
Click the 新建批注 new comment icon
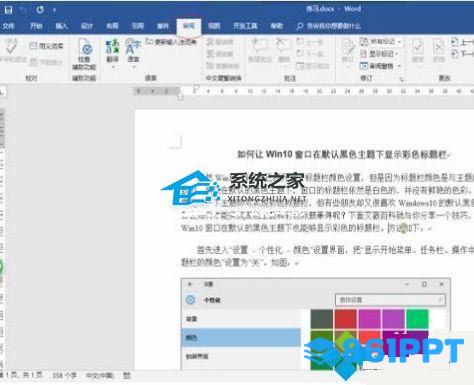[x=260, y=50]
